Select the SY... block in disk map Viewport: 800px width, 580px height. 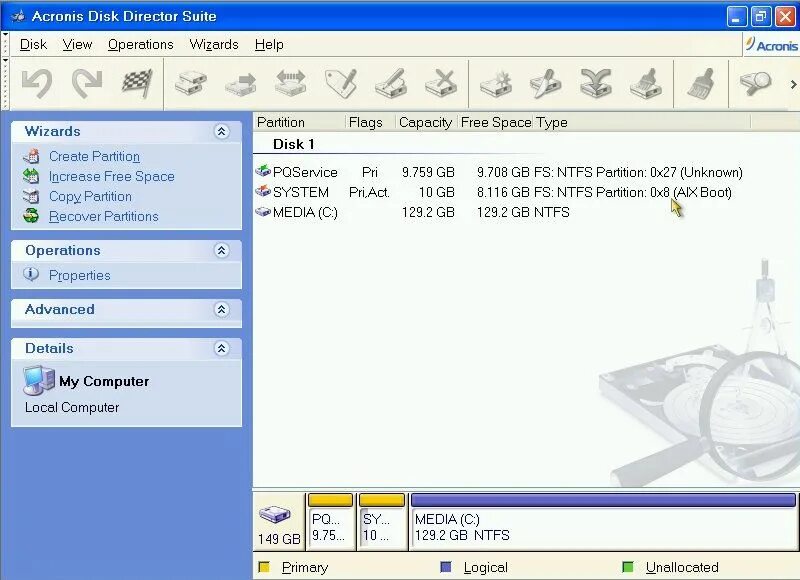coord(382,521)
